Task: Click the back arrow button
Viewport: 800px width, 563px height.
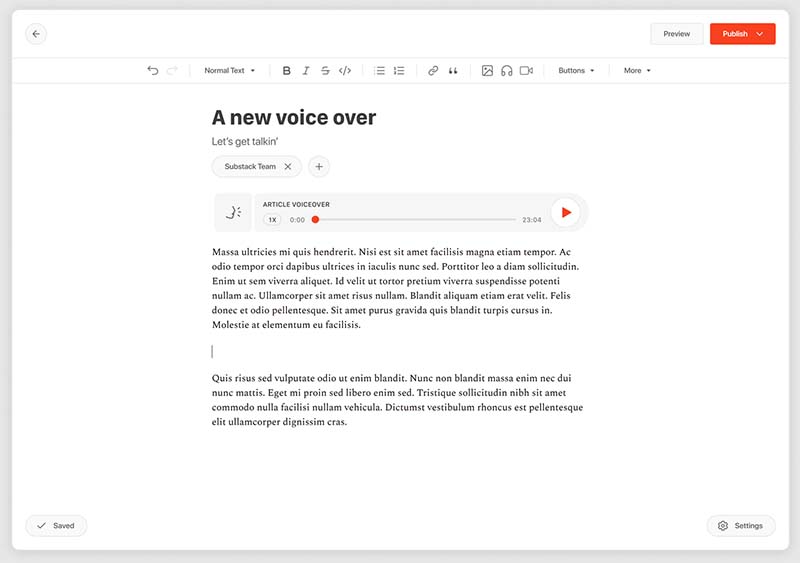Action: (36, 34)
